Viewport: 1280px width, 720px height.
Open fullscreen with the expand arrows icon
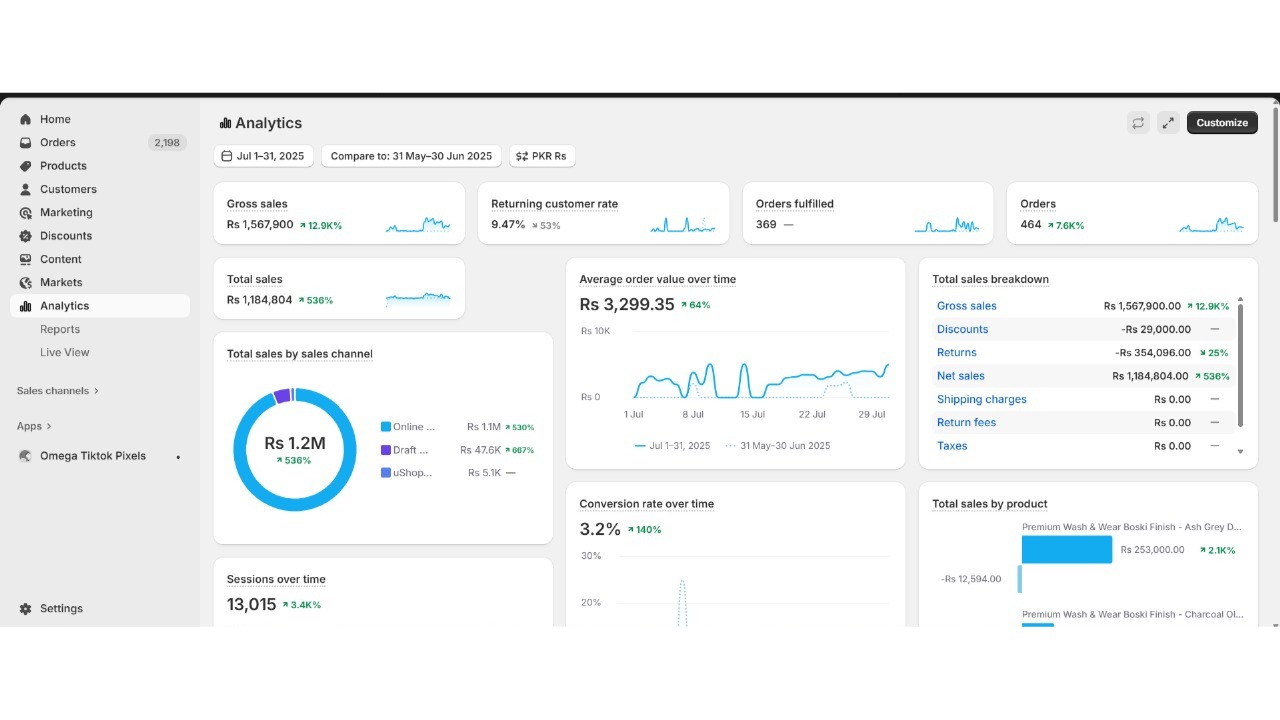click(x=1168, y=123)
